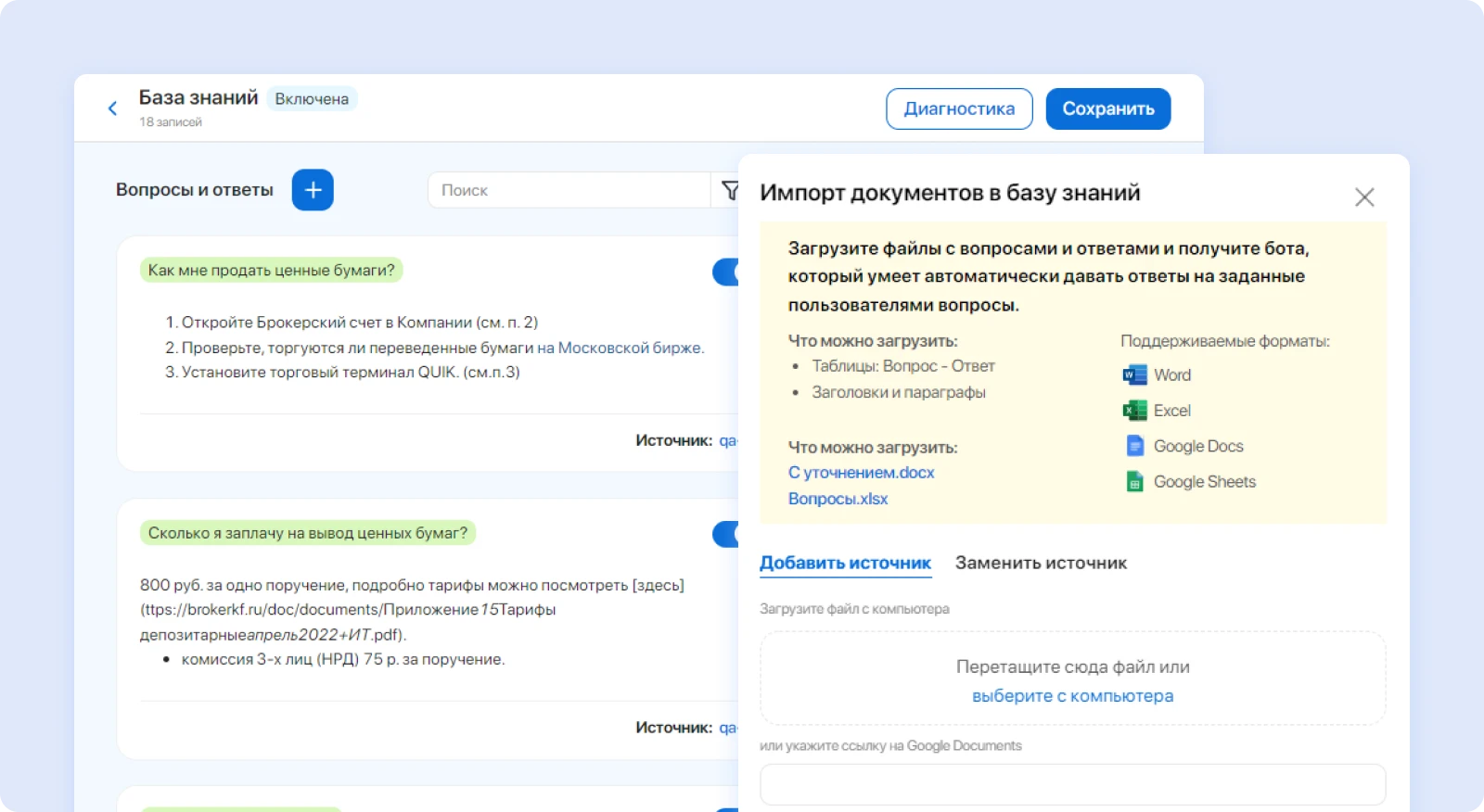The width and height of the screenshot is (1484, 812).
Task: Click the Excel format icon
Action: [1134, 411]
